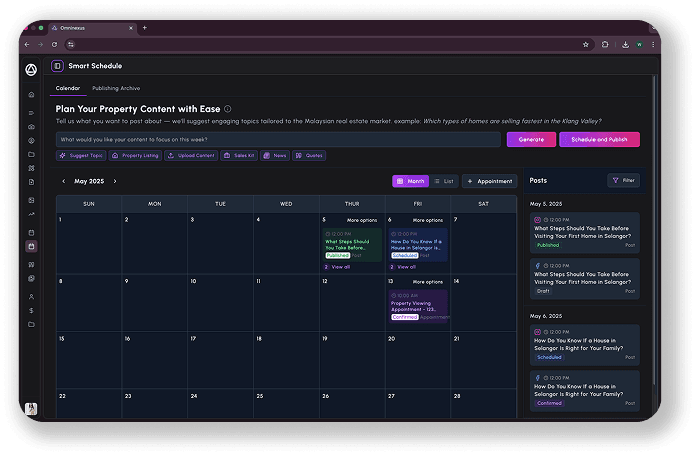Image resolution: width=696 pixels, height=456 pixels.
Task: Switch calendar to Month view
Action: 411,181
